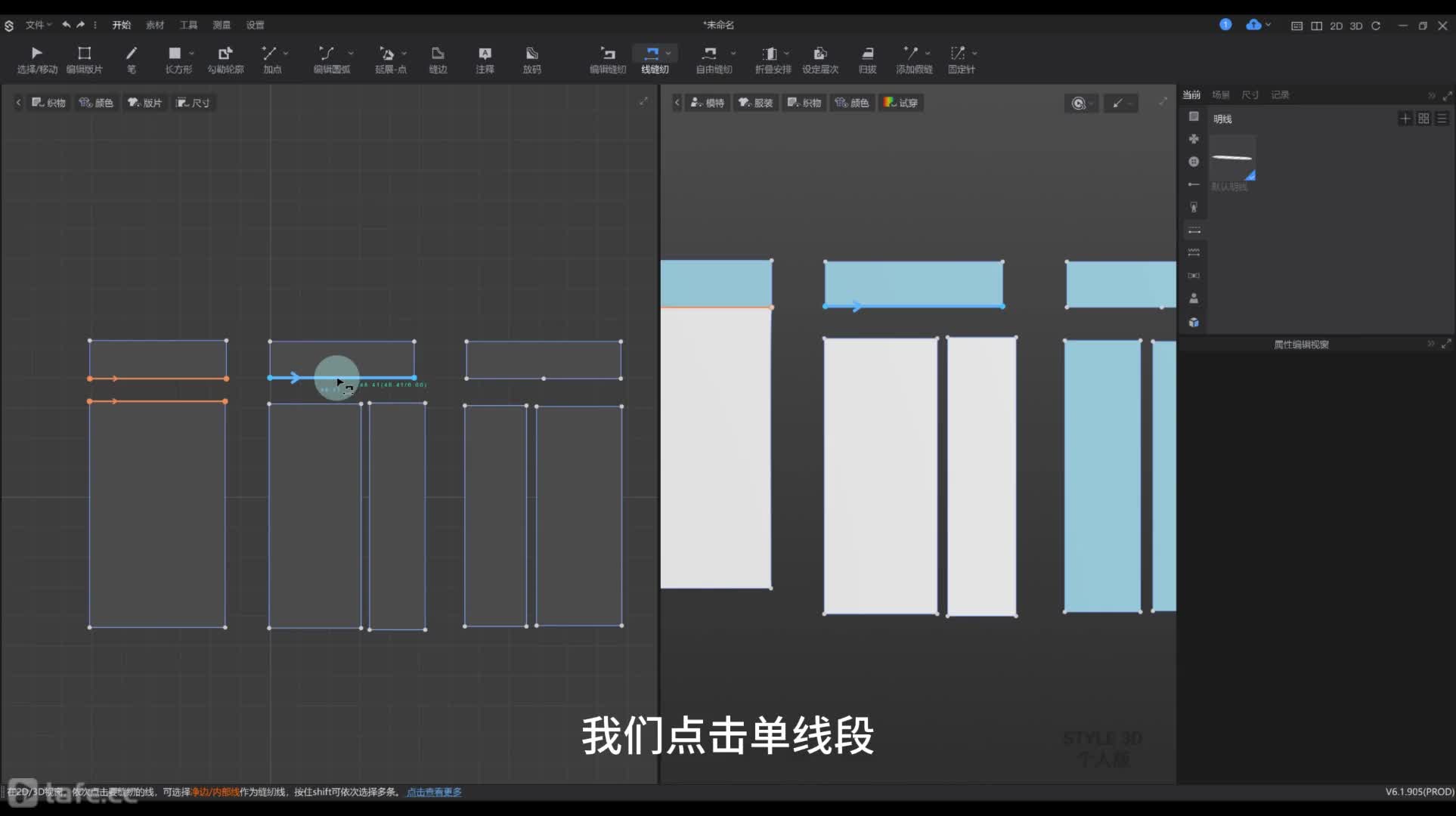Viewport: 1456px width, 816px height.
Task: Select the 缝边 (seam allowance) tool
Action: tap(438, 60)
